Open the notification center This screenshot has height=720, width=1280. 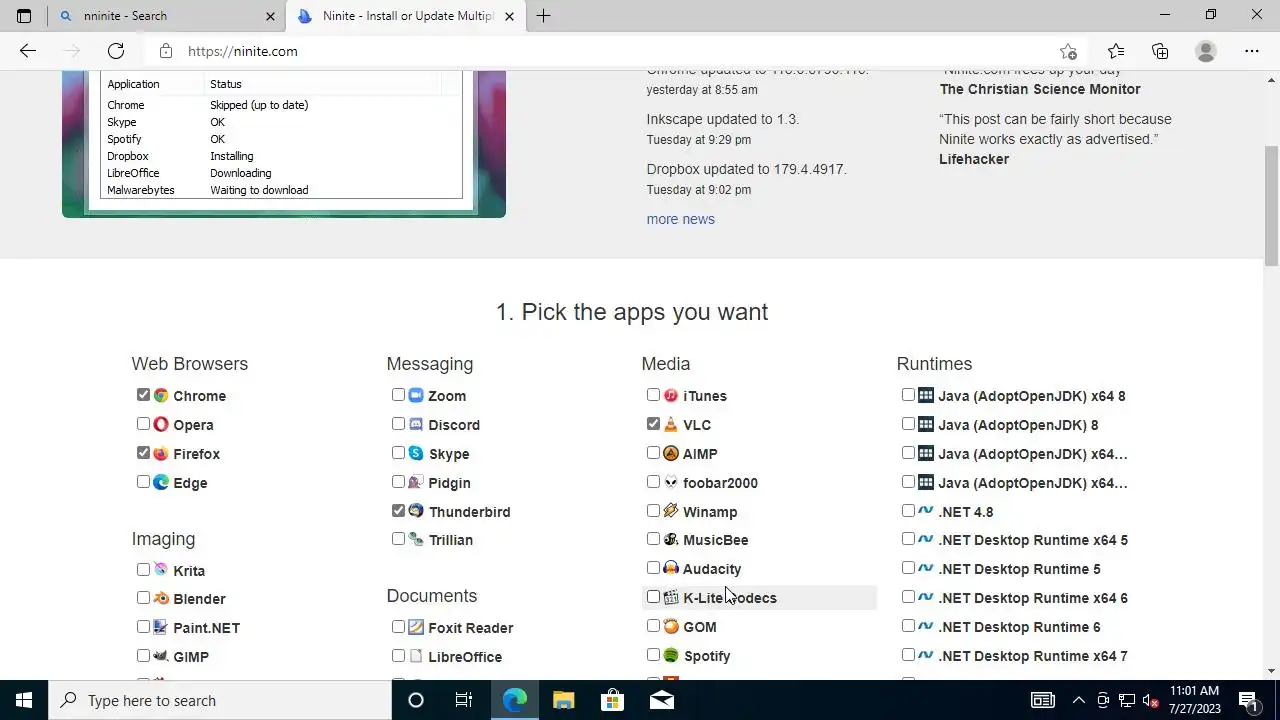[x=1248, y=700]
